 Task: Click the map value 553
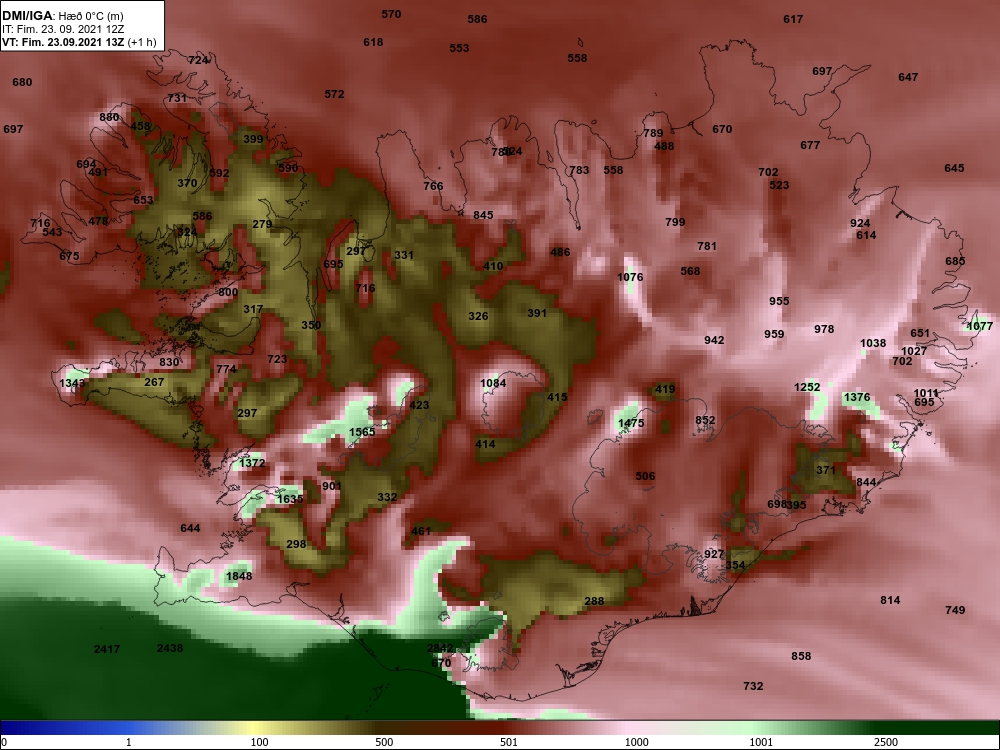(x=459, y=48)
